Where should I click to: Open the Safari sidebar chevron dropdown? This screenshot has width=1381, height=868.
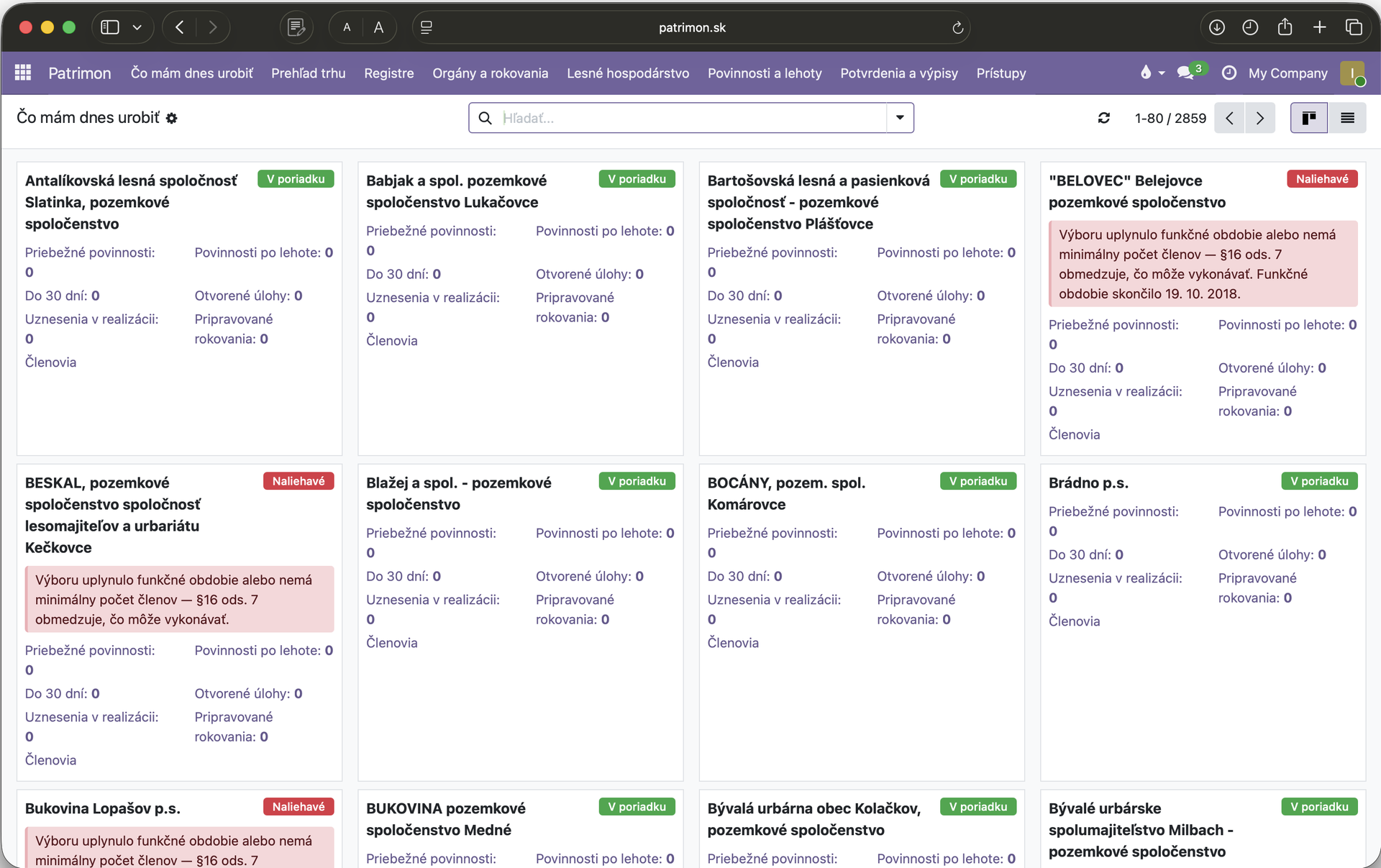coord(137,27)
